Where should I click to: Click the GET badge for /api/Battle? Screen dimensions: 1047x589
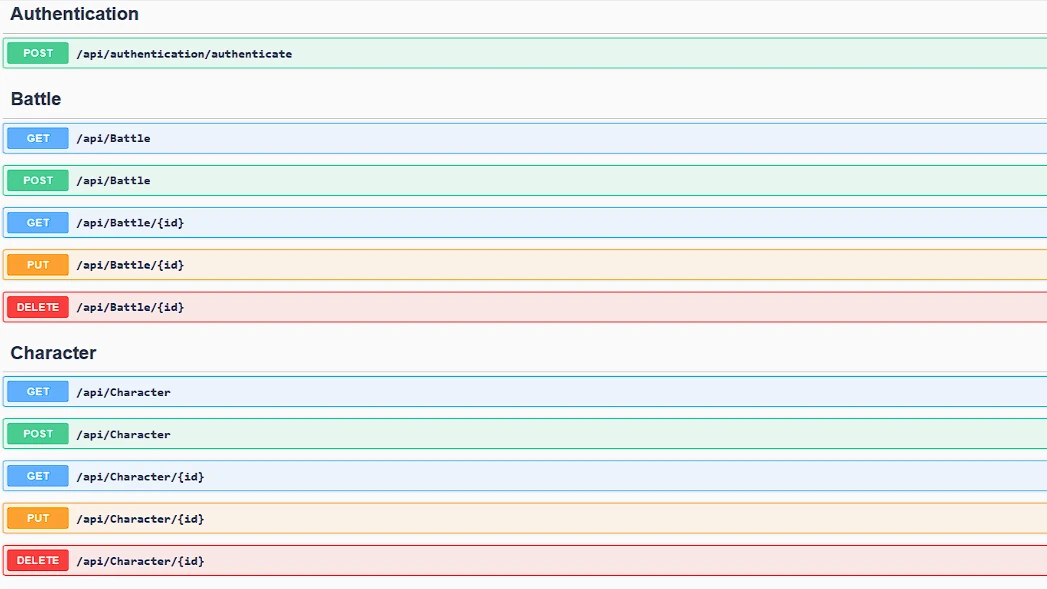(38, 138)
